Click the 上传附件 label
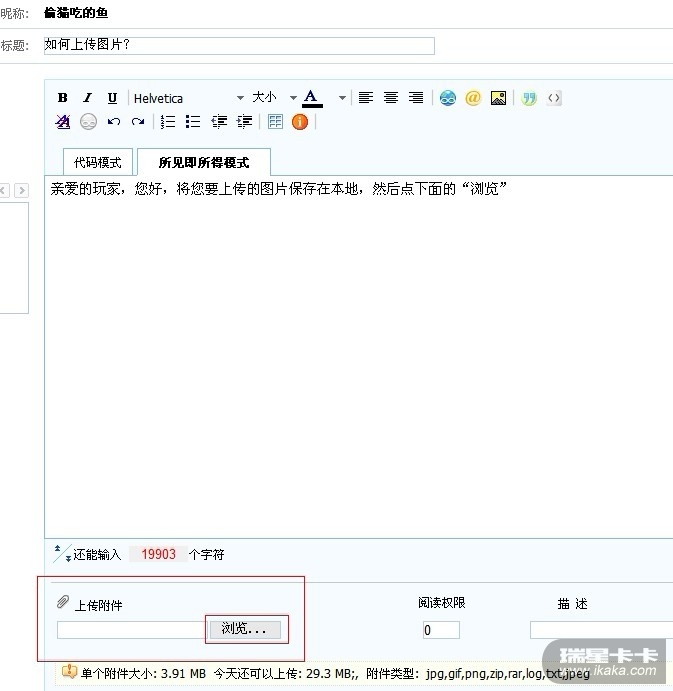The width and height of the screenshot is (673, 691). click(x=98, y=605)
